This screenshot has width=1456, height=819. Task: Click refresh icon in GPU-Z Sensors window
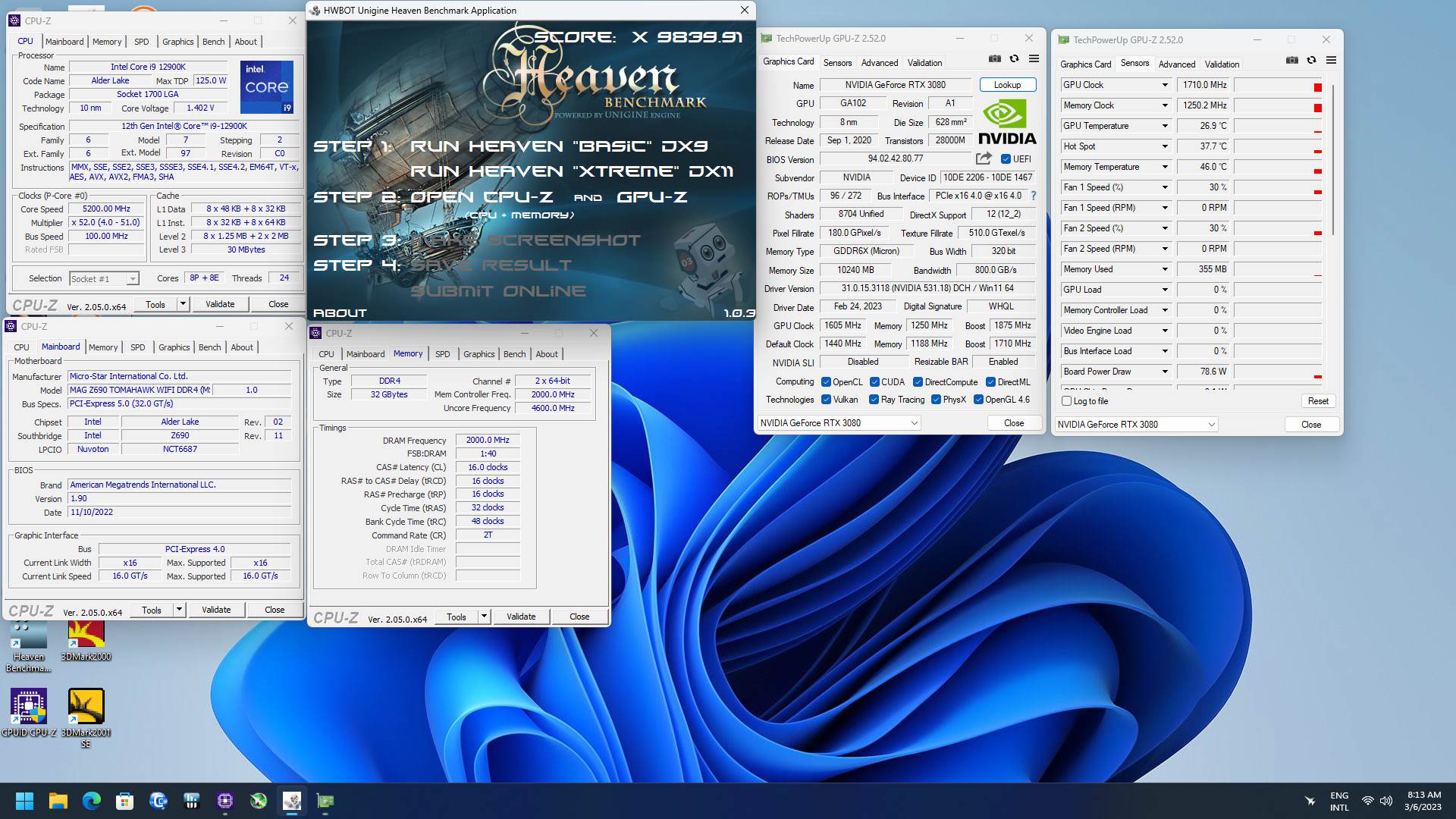click(1311, 61)
